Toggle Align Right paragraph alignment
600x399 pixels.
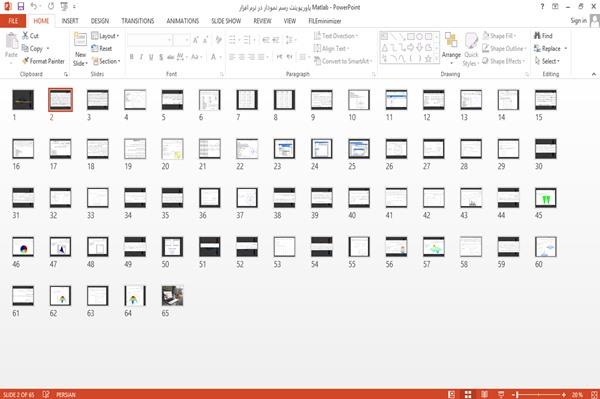251,57
